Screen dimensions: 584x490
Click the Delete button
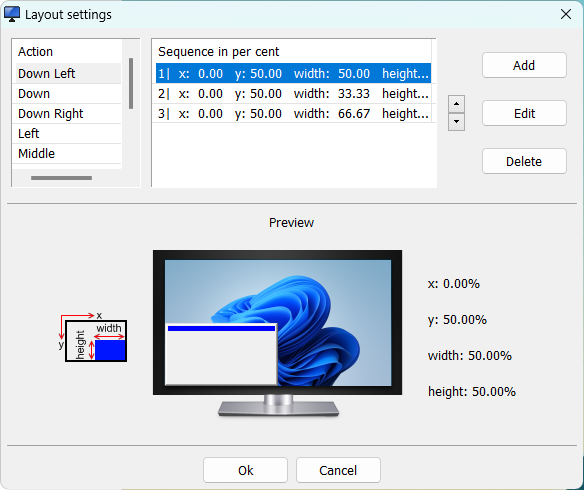524,161
